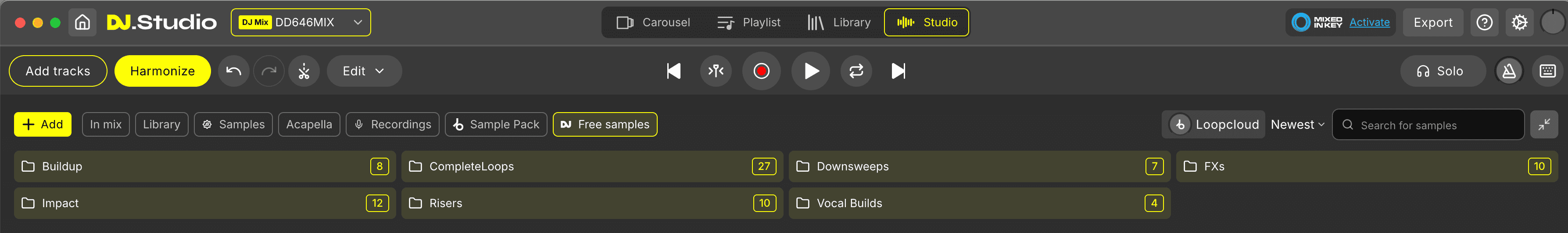Screen dimensions: 1568x233
Task: Toggle loop playback
Action: coord(856,71)
